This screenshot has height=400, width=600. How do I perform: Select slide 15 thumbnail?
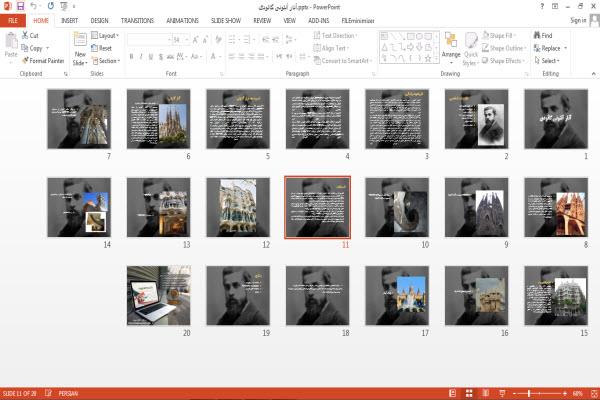tap(556, 296)
